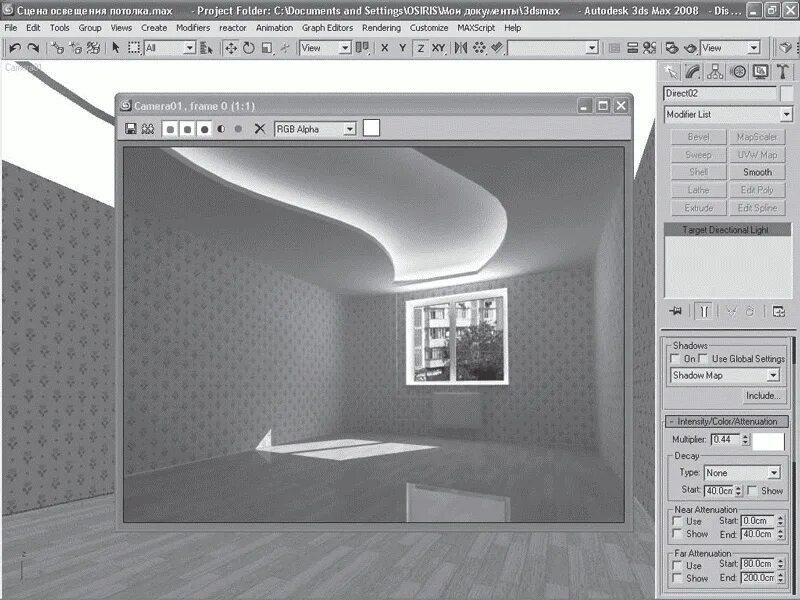The height and width of the screenshot is (600, 800).
Task: Open the Graph Editors menu
Action: click(x=327, y=28)
